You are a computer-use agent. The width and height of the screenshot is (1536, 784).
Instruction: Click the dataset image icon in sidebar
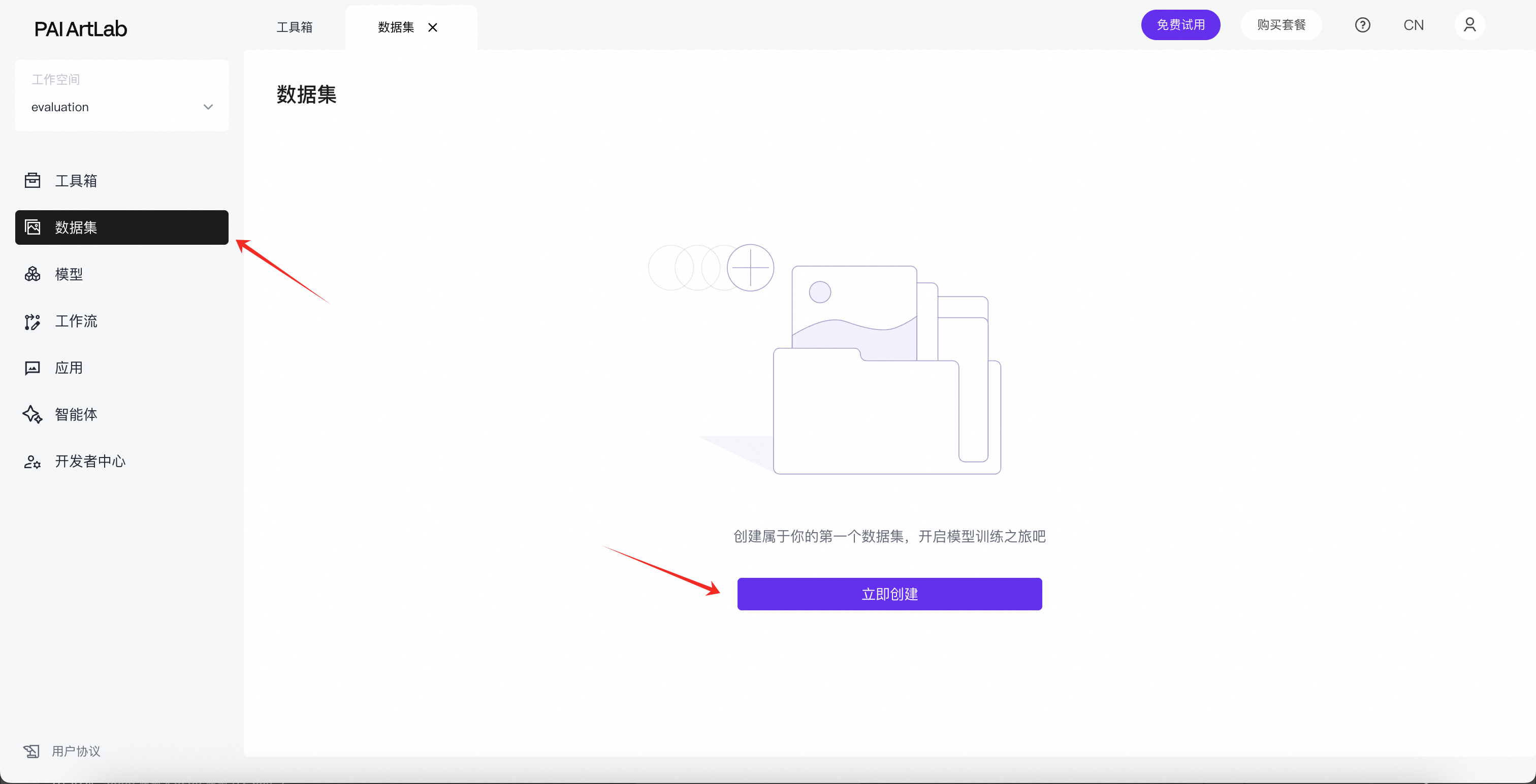[x=32, y=227]
